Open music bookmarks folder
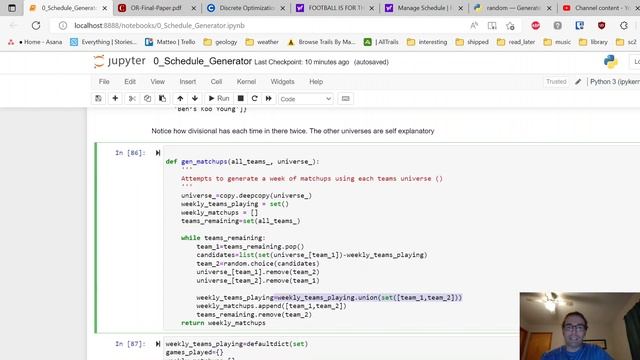The width and height of the screenshot is (640, 360). (558, 42)
